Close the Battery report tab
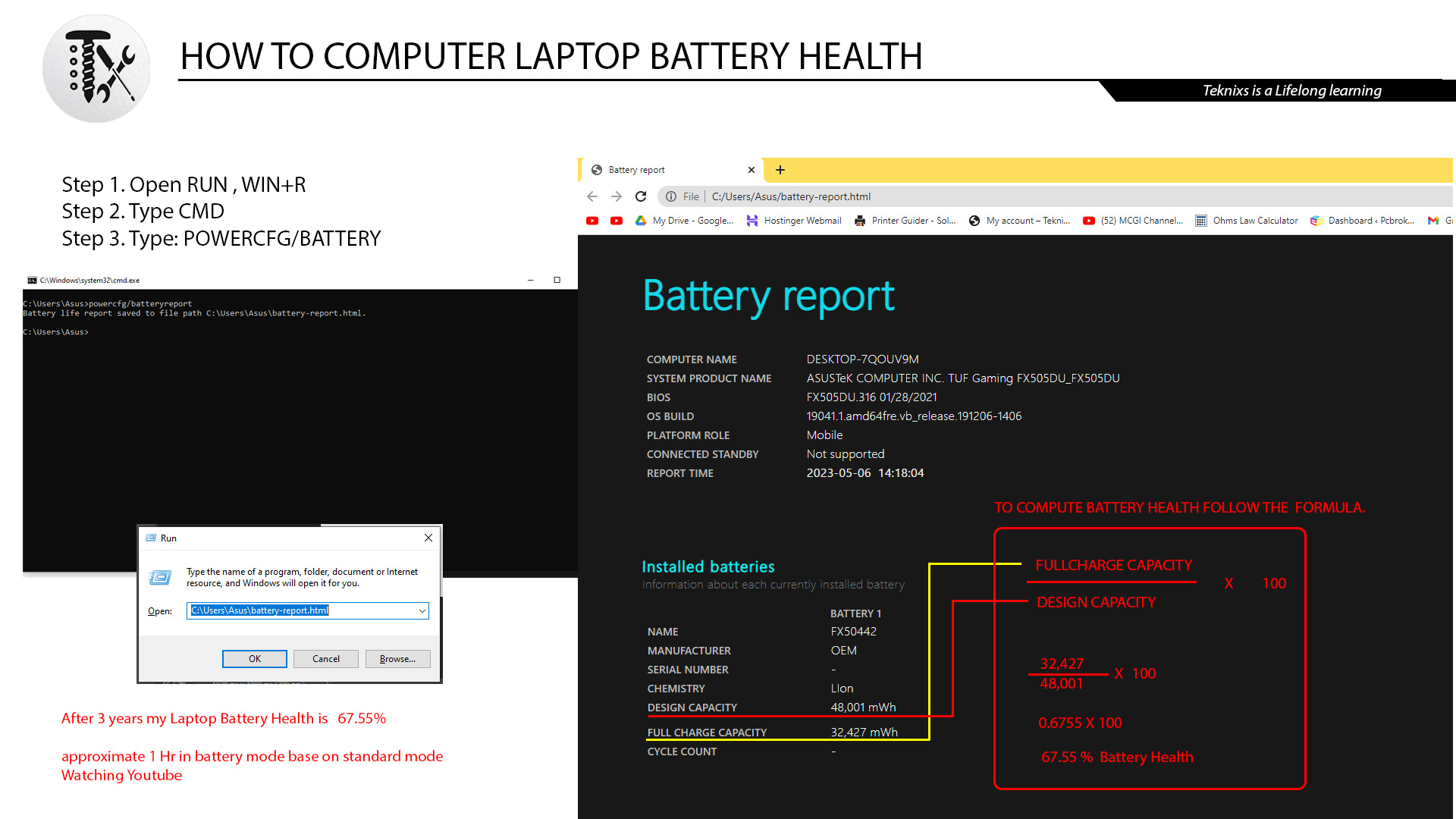This screenshot has height=819, width=1456. point(752,170)
